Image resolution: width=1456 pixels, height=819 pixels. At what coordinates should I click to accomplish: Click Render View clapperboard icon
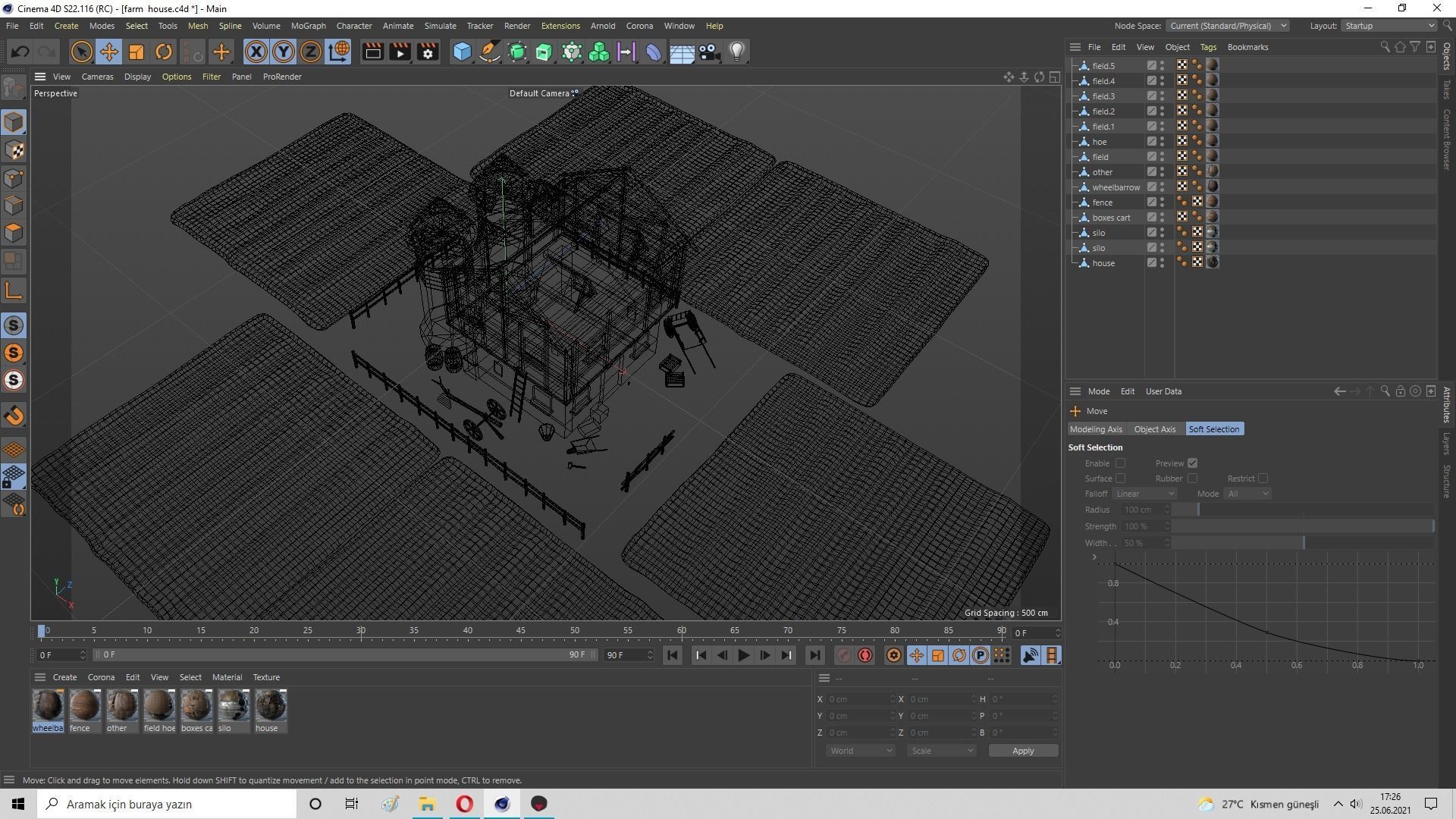372,52
